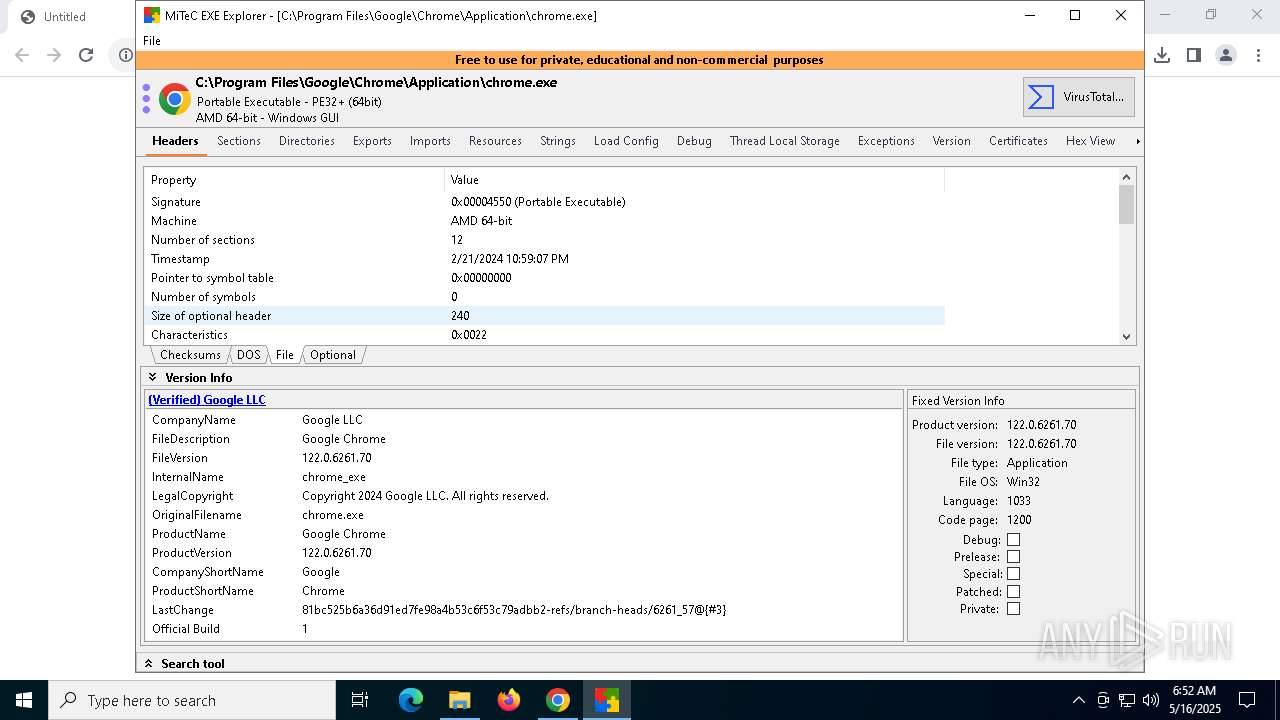The image size is (1280, 720).
Task: Click the MiTeC EXE Explorer taskbar icon
Action: (x=607, y=700)
